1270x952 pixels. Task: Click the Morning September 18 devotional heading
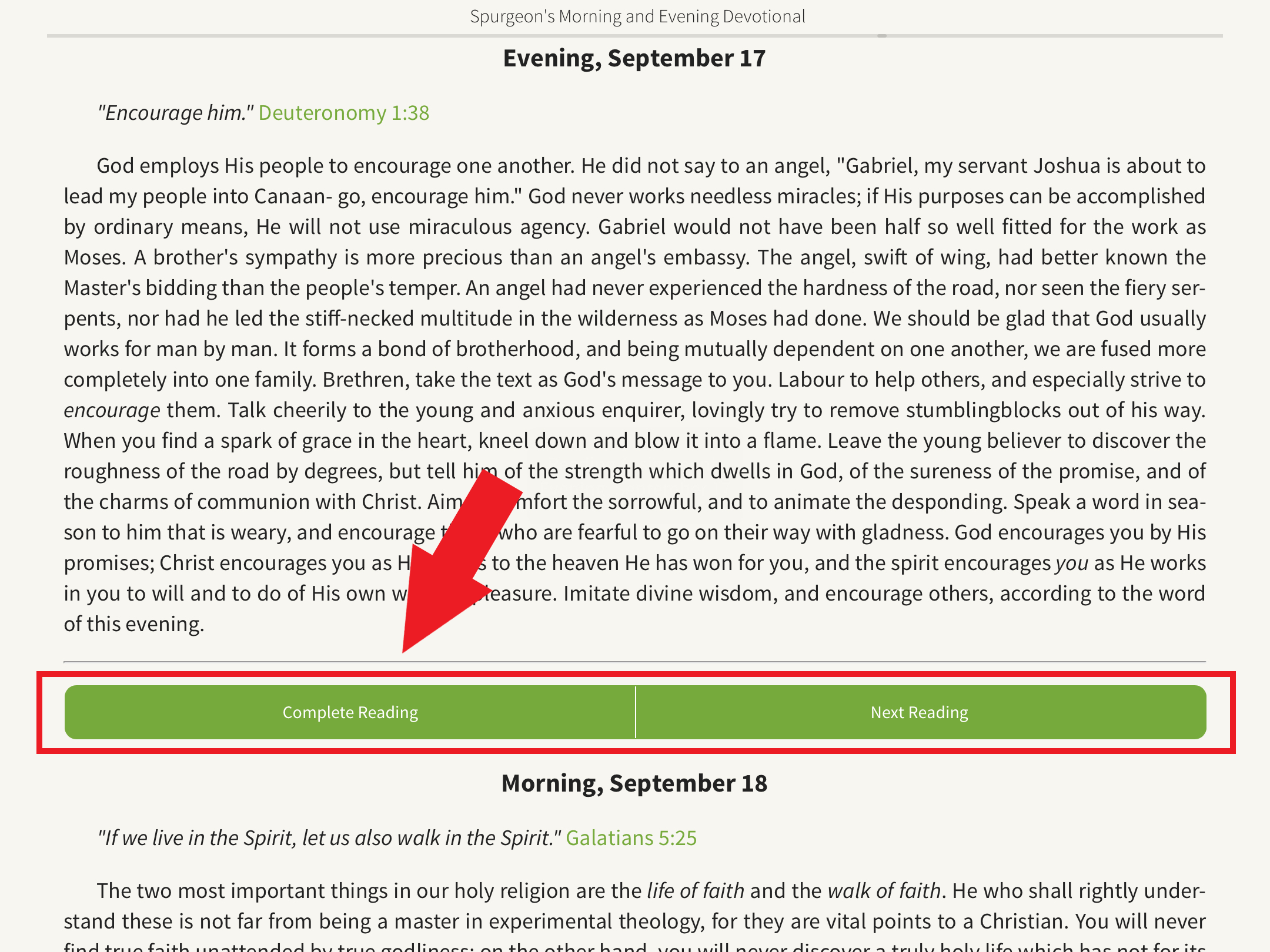(x=636, y=783)
